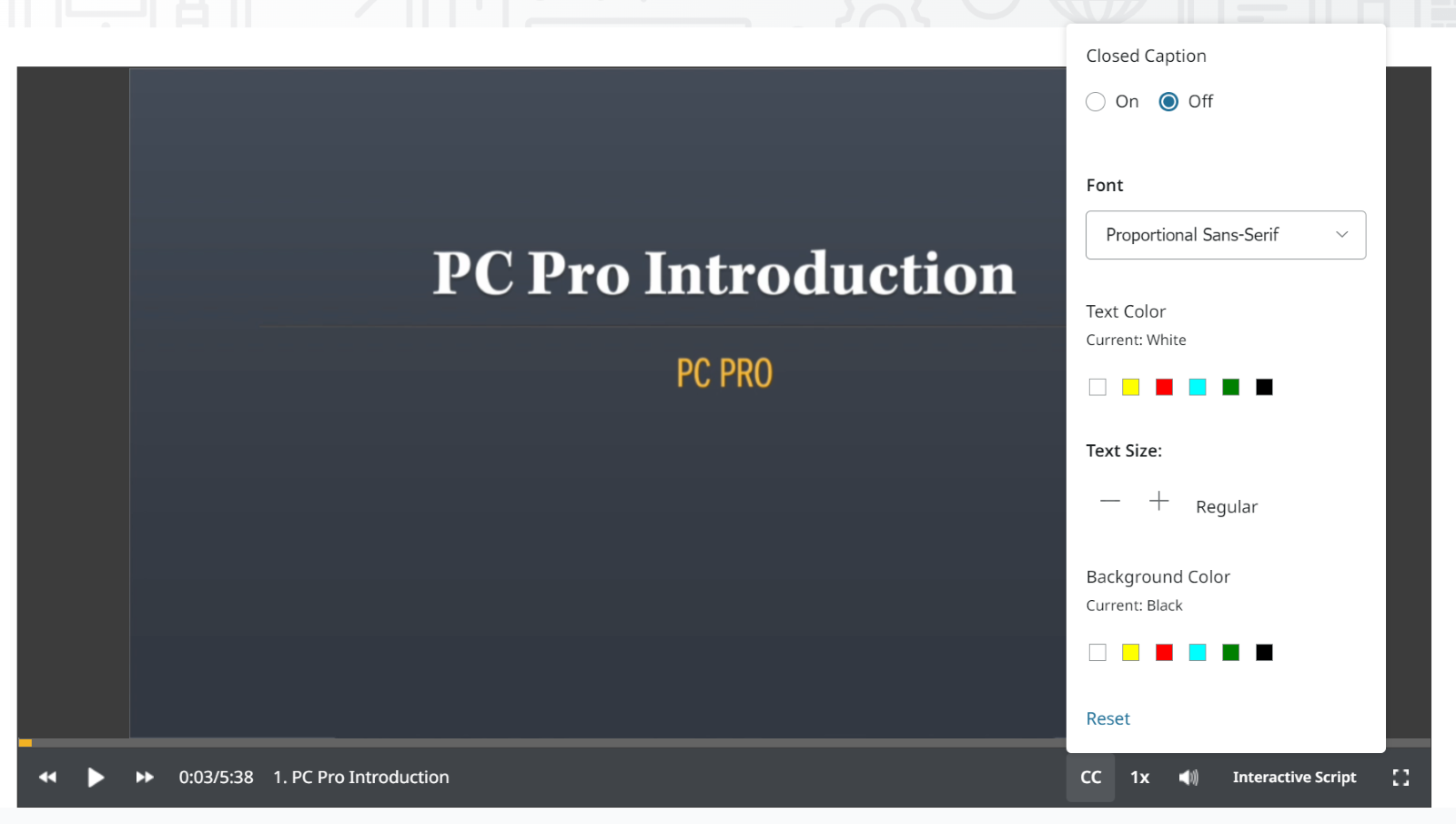Open the Interactive Script panel
Screen dimensions: 1456x824
1293,778
